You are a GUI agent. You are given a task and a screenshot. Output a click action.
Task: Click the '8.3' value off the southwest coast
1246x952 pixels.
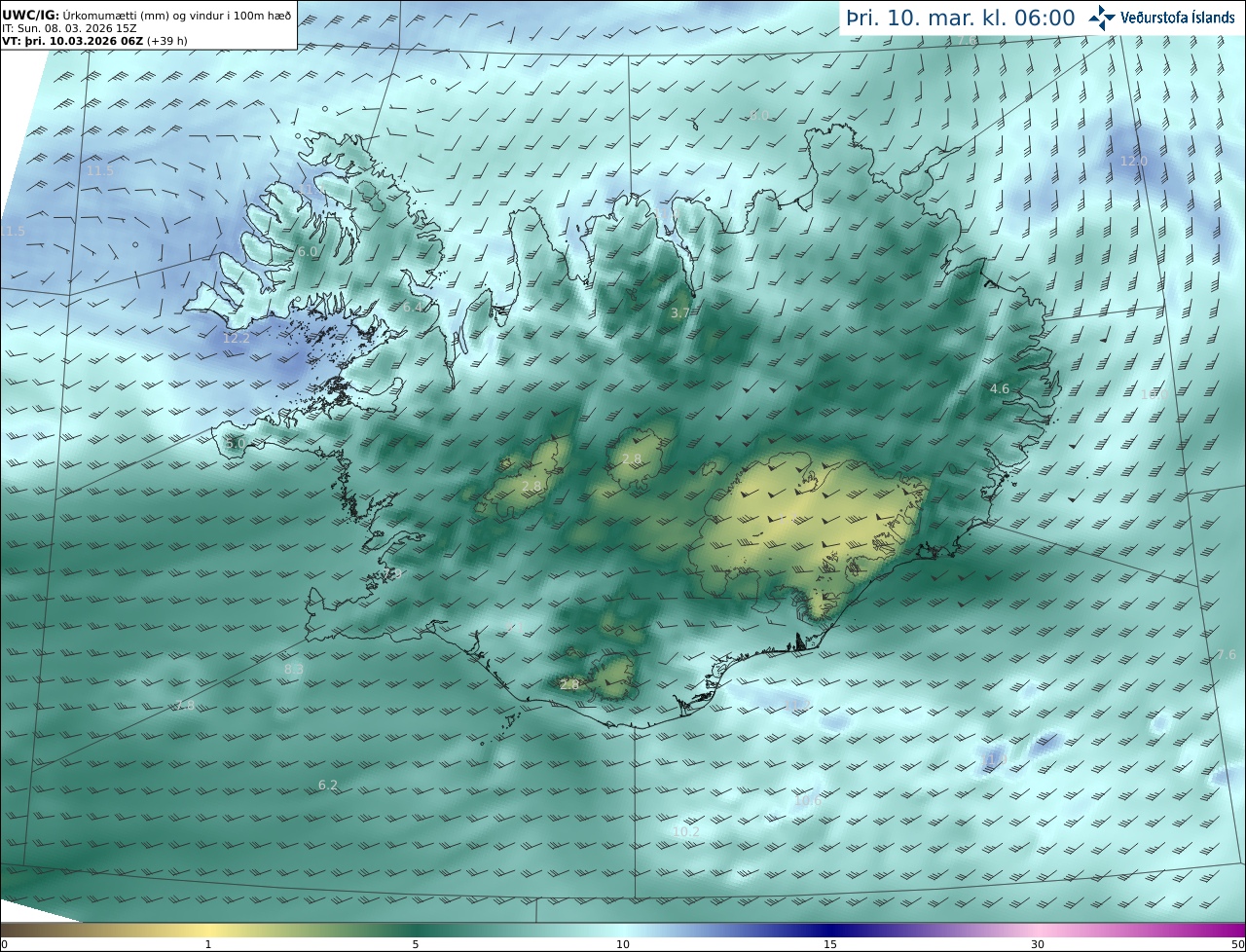click(x=294, y=670)
